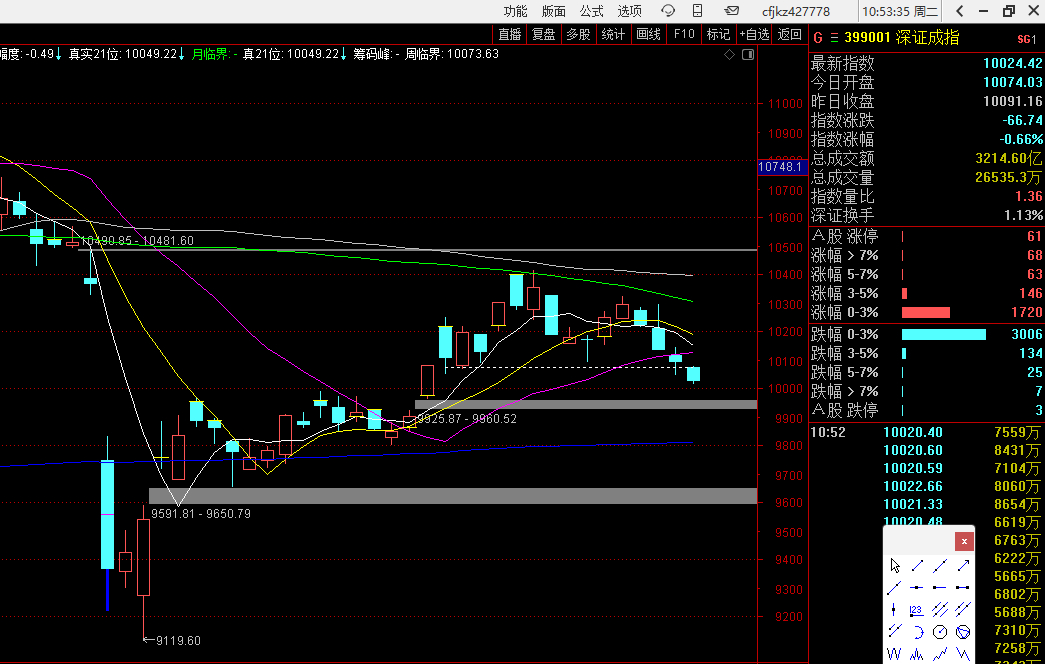Image resolution: width=1045 pixels, height=664 pixels.
Task: Click the 直播 toolbar button
Action: [510, 34]
